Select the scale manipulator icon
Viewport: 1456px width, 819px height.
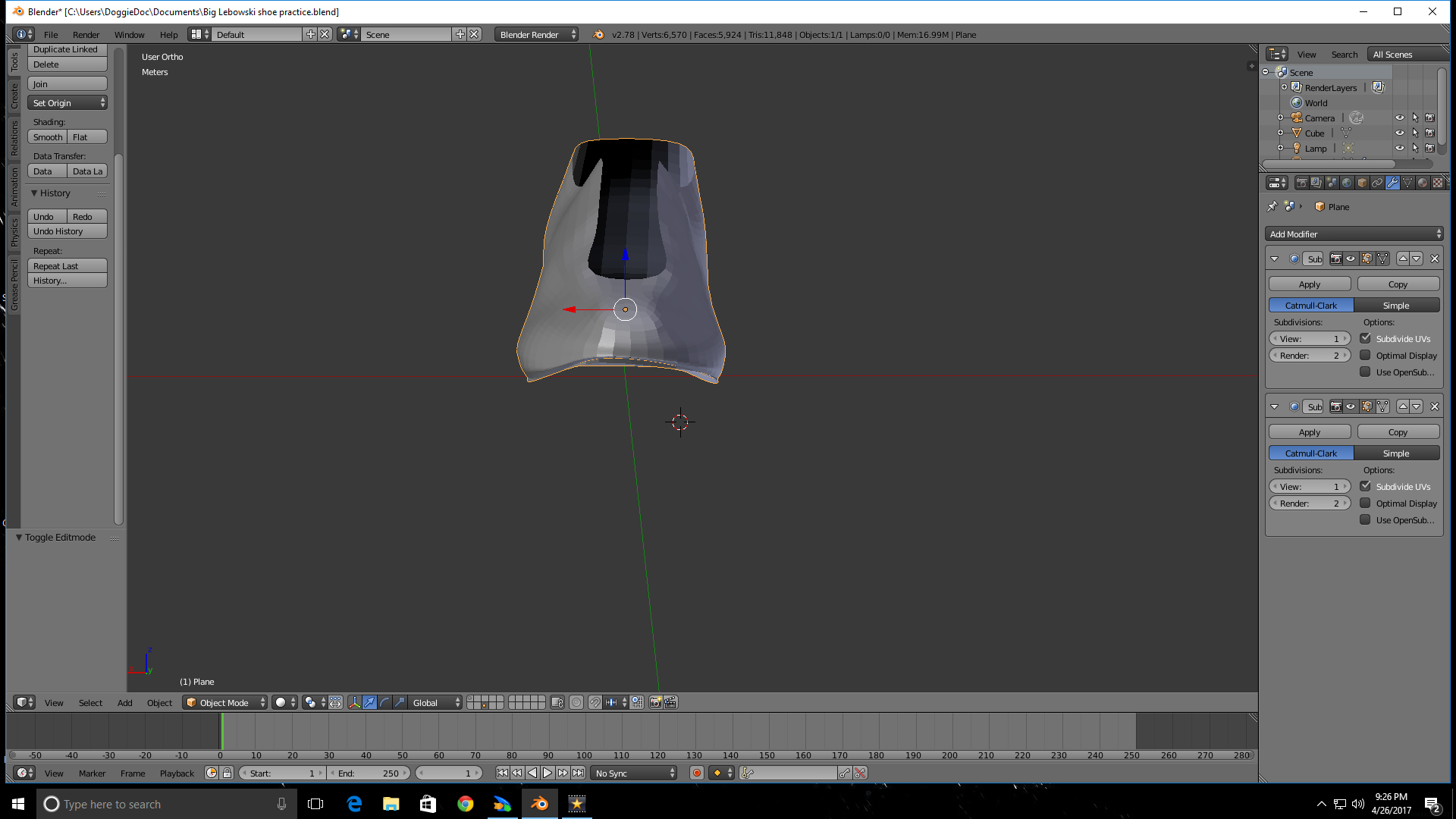coord(400,703)
